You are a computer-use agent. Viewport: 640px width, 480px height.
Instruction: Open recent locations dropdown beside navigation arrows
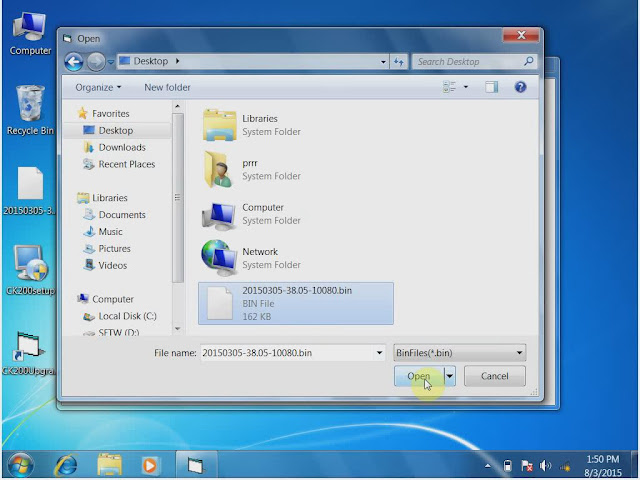(110, 62)
